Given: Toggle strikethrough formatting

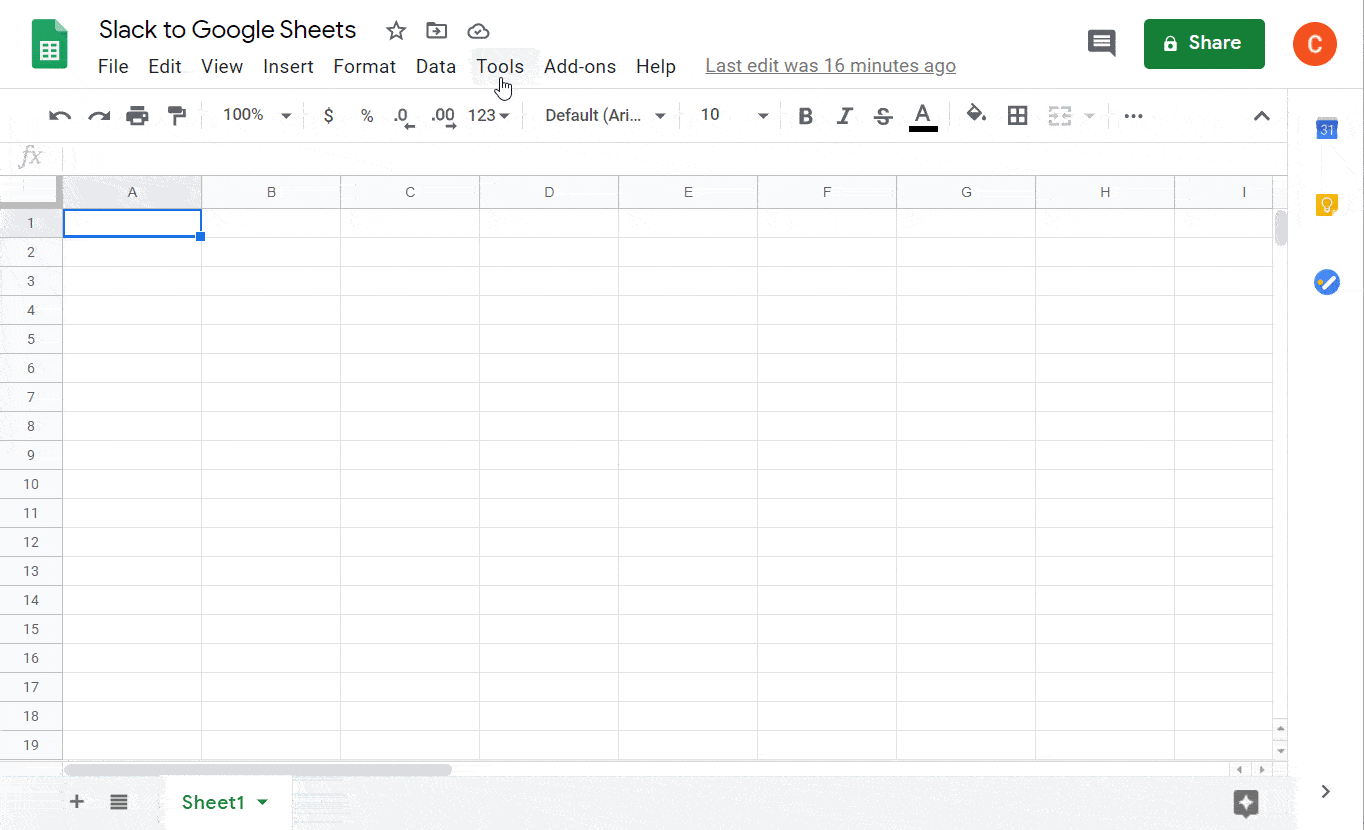Looking at the screenshot, I should [x=882, y=116].
